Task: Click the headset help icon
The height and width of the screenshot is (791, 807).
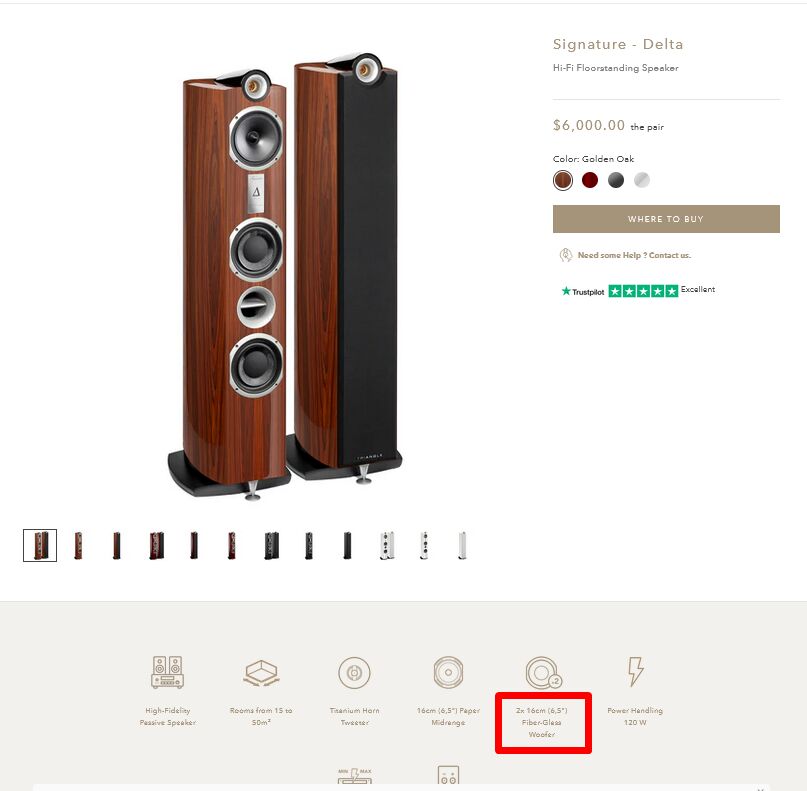Action: pyautogui.click(x=566, y=255)
